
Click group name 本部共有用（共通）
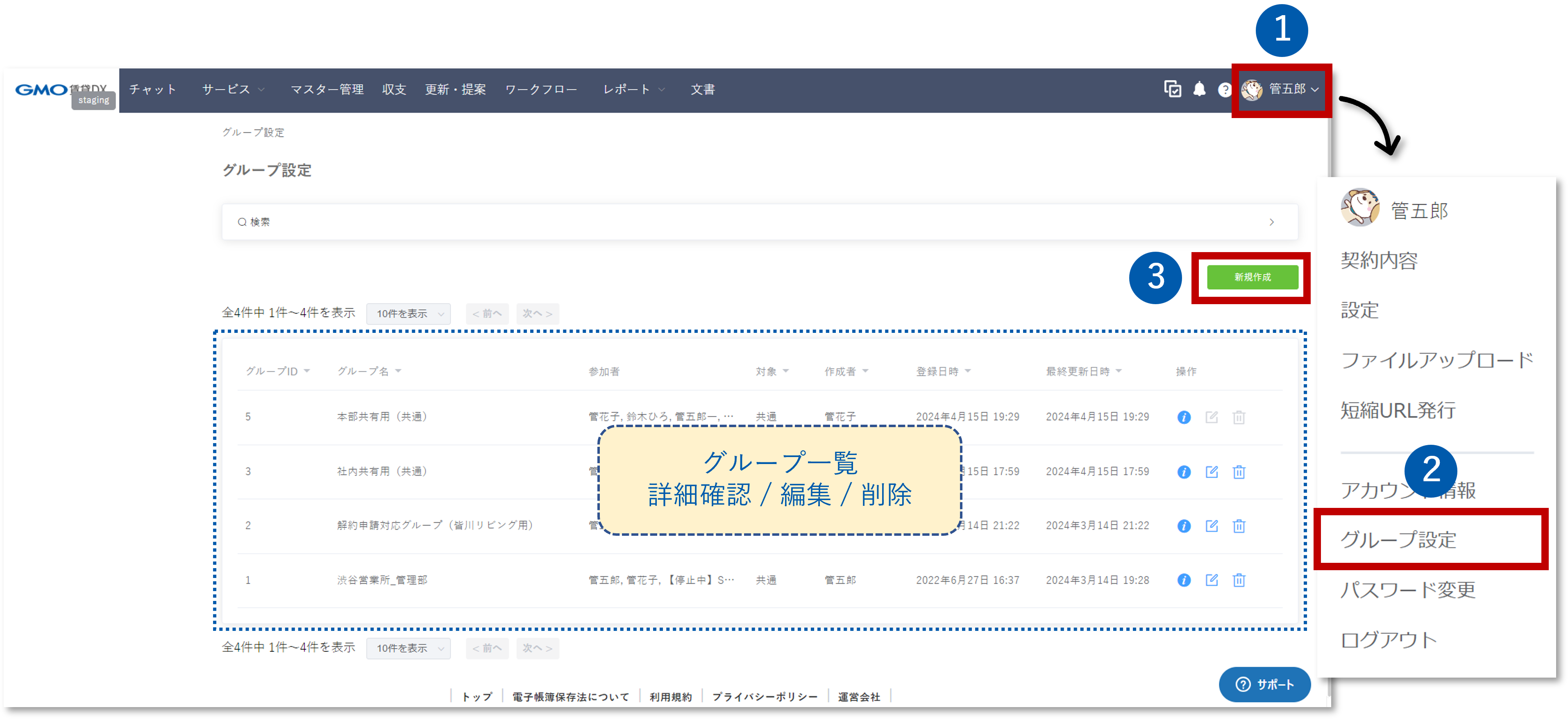click(382, 417)
